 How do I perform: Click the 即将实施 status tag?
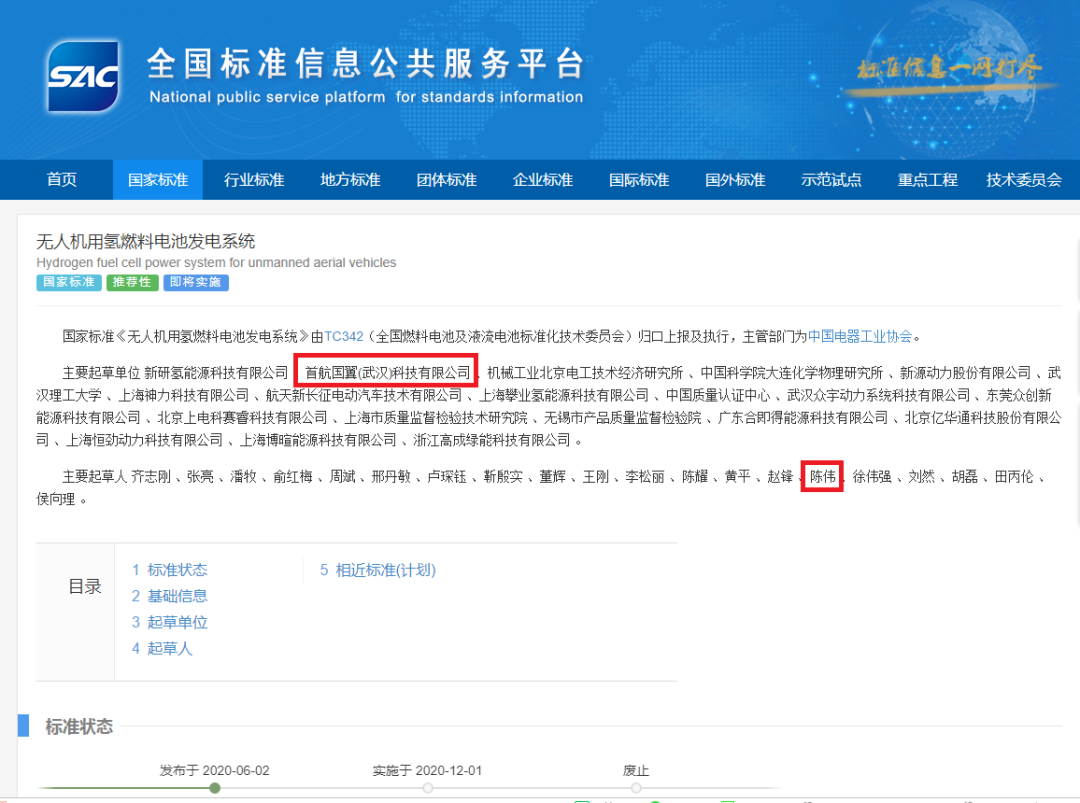pyautogui.click(x=196, y=282)
